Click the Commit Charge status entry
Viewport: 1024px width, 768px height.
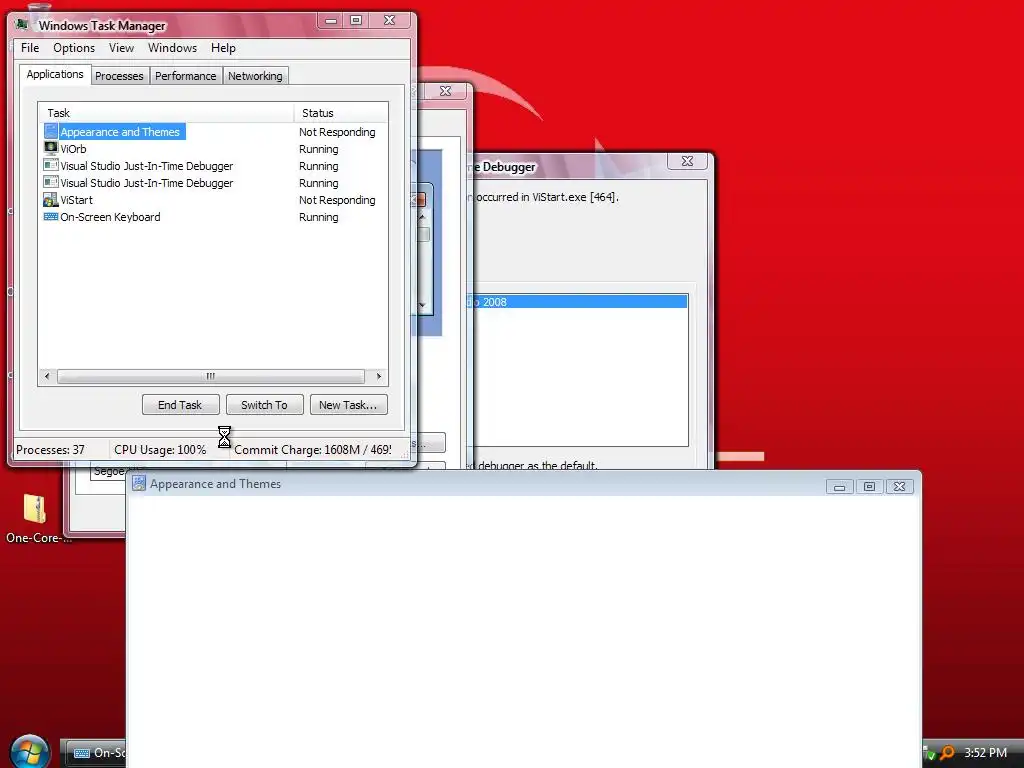(x=313, y=449)
